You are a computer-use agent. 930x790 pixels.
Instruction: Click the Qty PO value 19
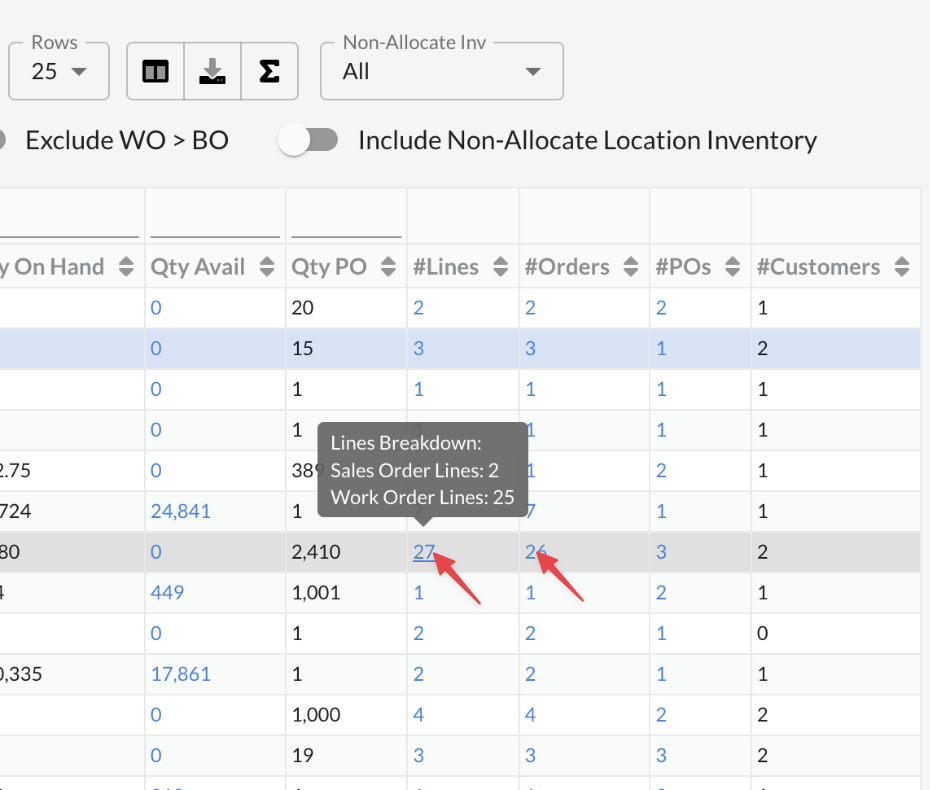point(302,756)
